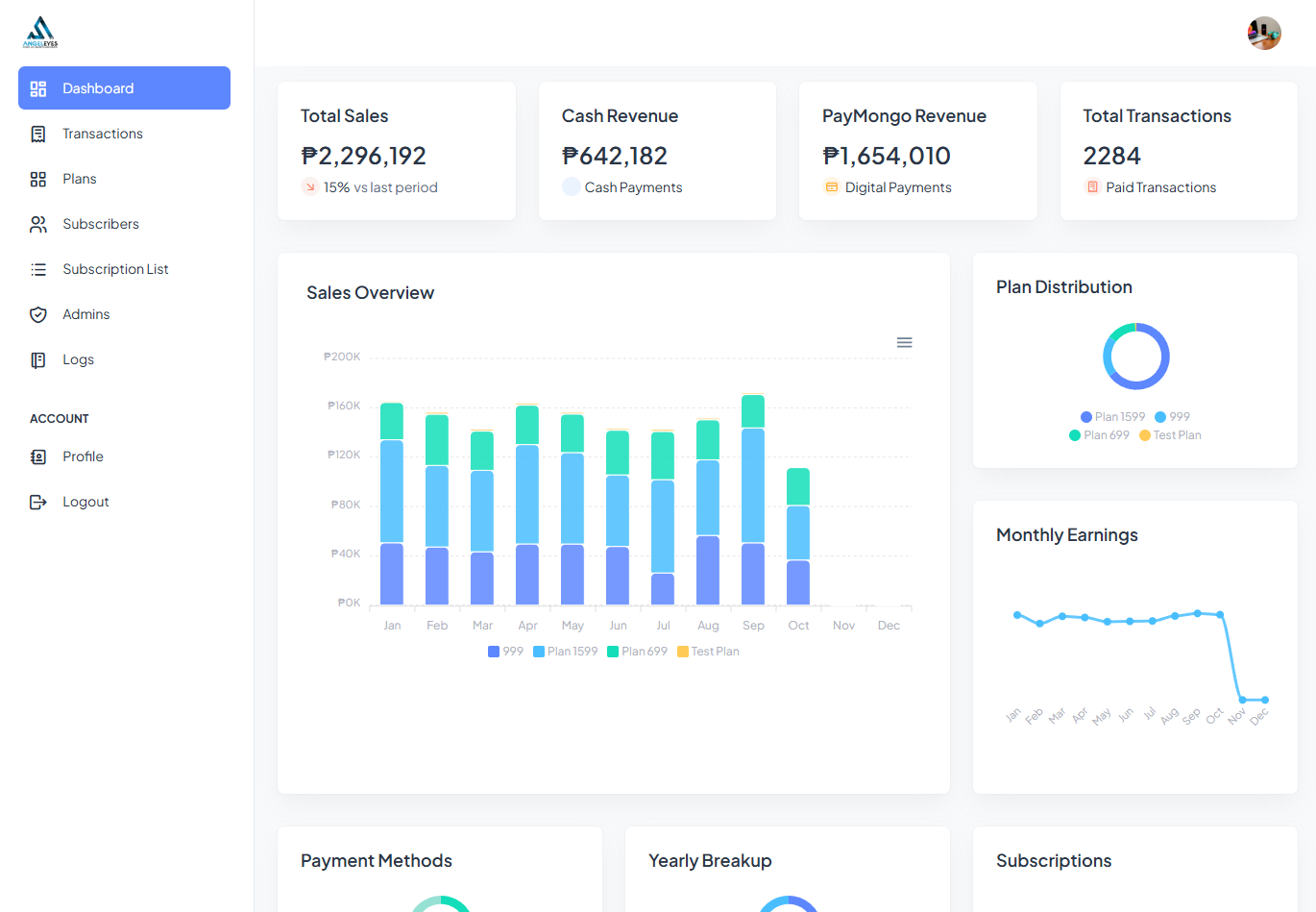Click the Angel Eyes logo
This screenshot has width=1316, height=912.
[40, 33]
